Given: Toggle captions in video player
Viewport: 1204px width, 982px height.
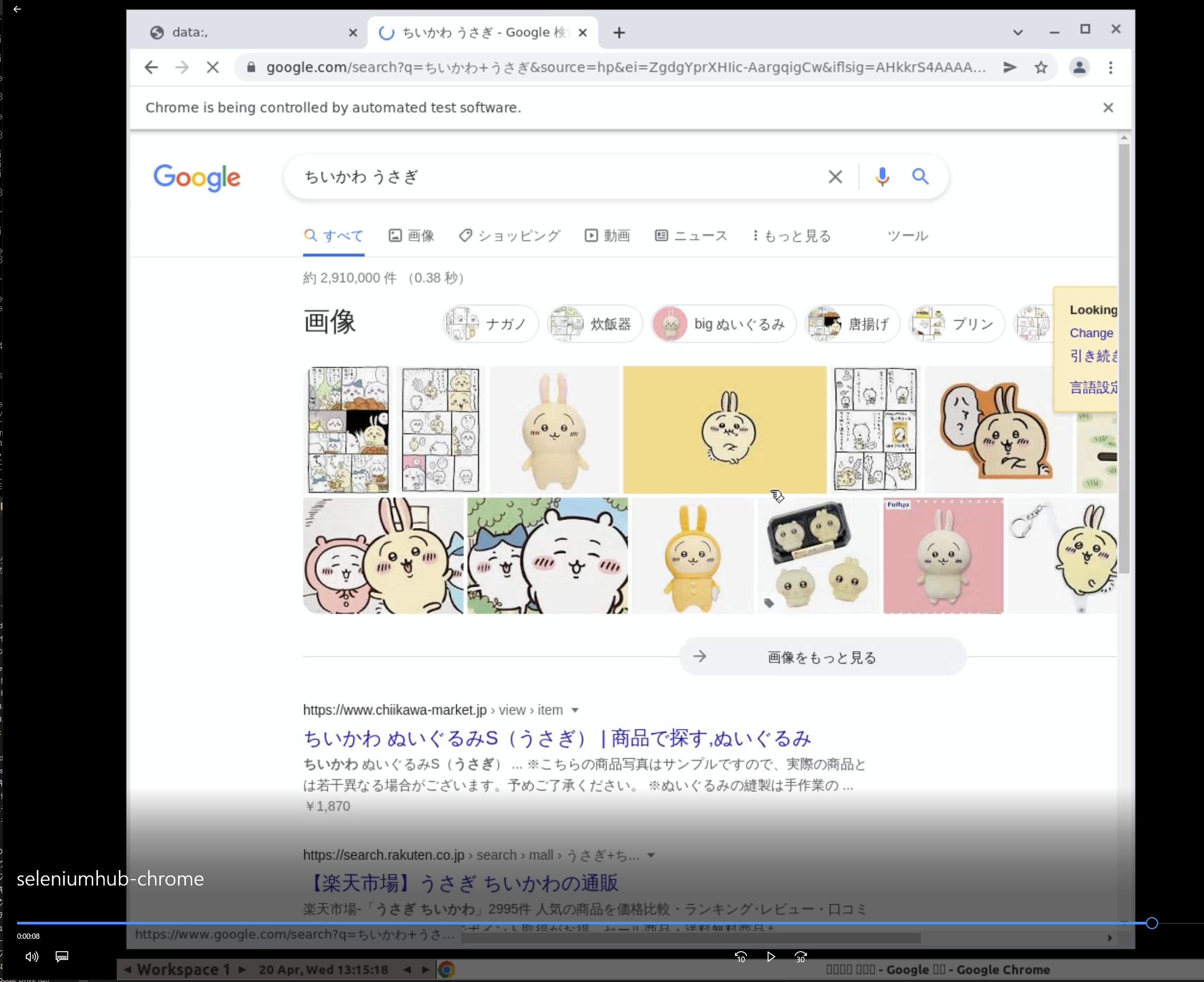Looking at the screenshot, I should (62, 956).
